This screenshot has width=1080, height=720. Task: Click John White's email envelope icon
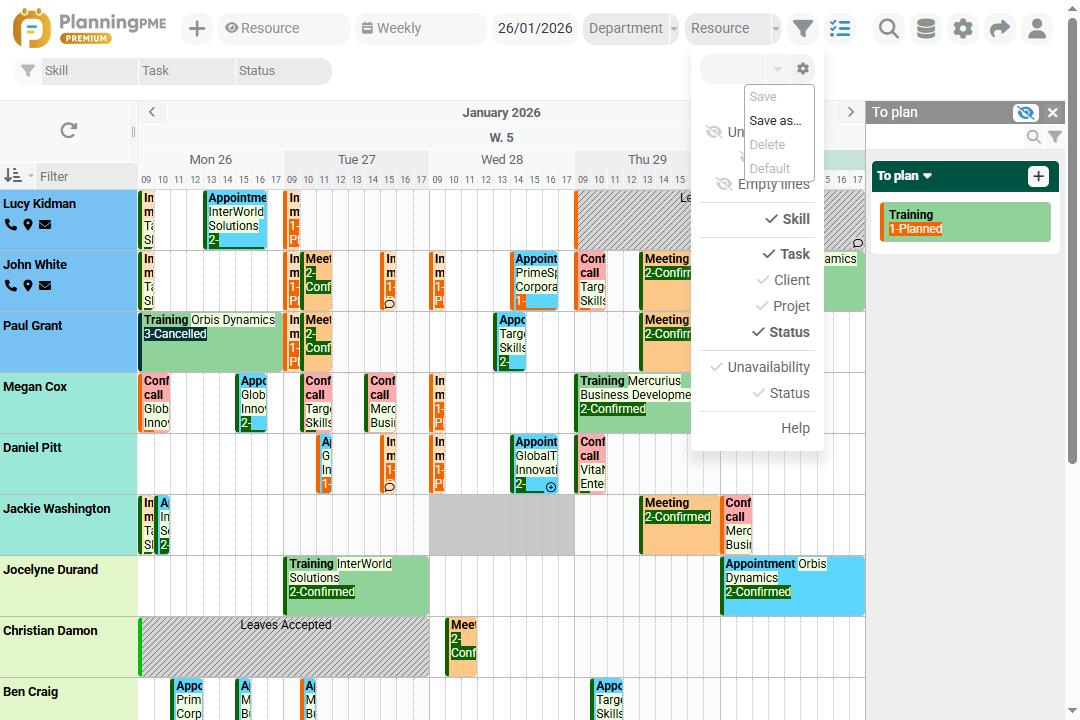click(45, 285)
